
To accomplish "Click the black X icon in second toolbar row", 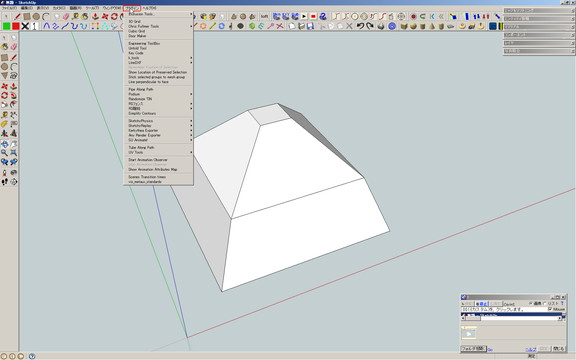I will (x=25, y=26).
